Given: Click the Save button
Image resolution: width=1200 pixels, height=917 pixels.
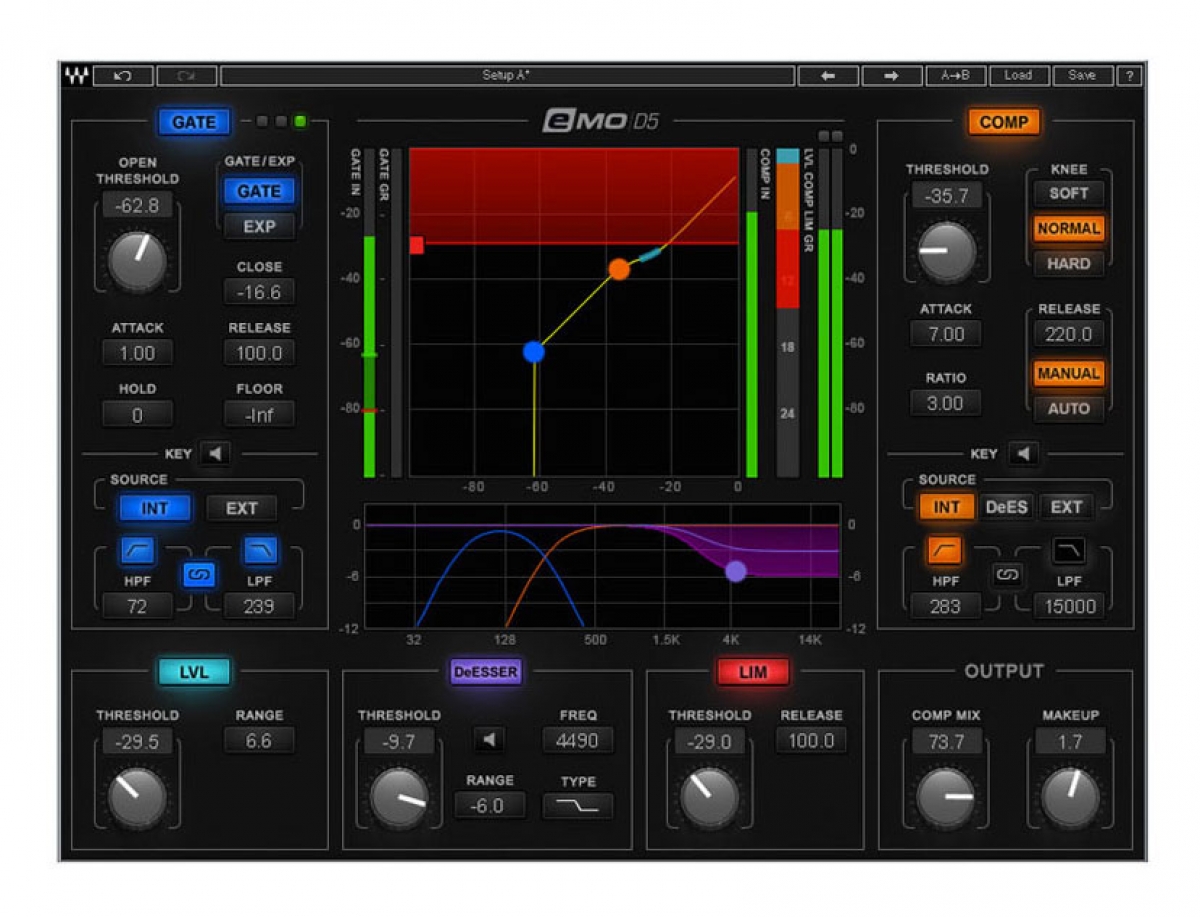Looking at the screenshot, I should click(1082, 76).
